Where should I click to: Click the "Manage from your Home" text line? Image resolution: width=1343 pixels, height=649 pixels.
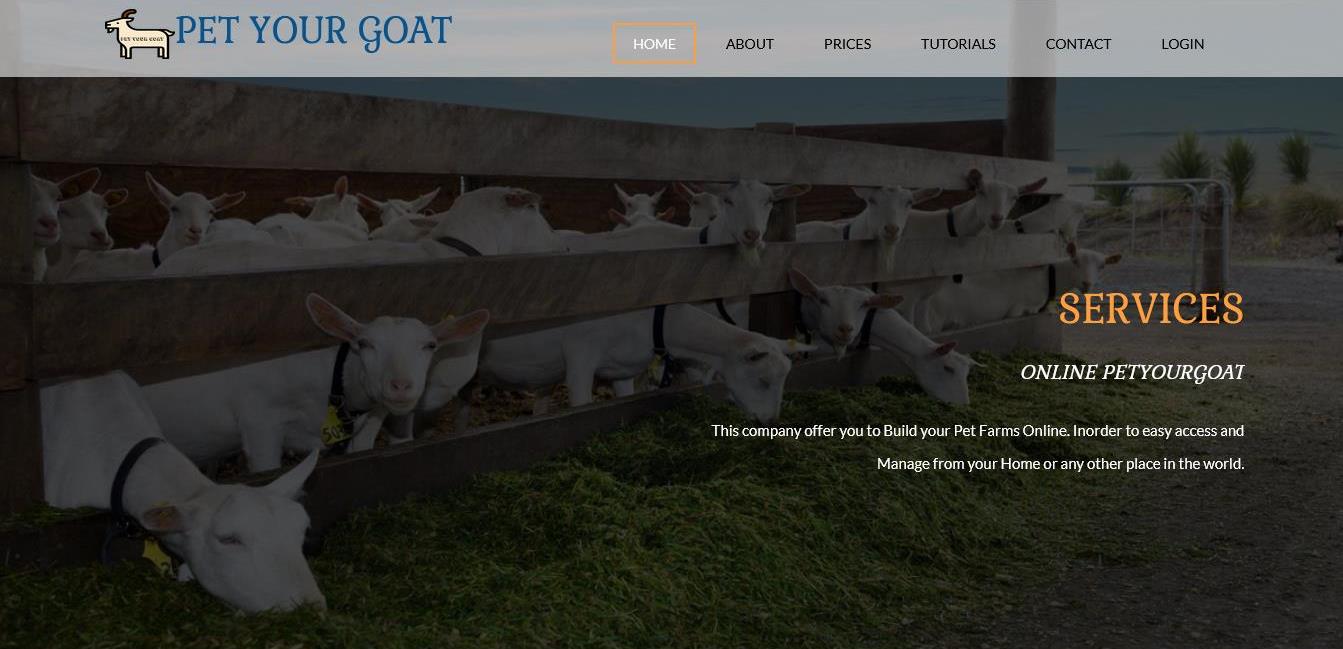coord(1060,464)
